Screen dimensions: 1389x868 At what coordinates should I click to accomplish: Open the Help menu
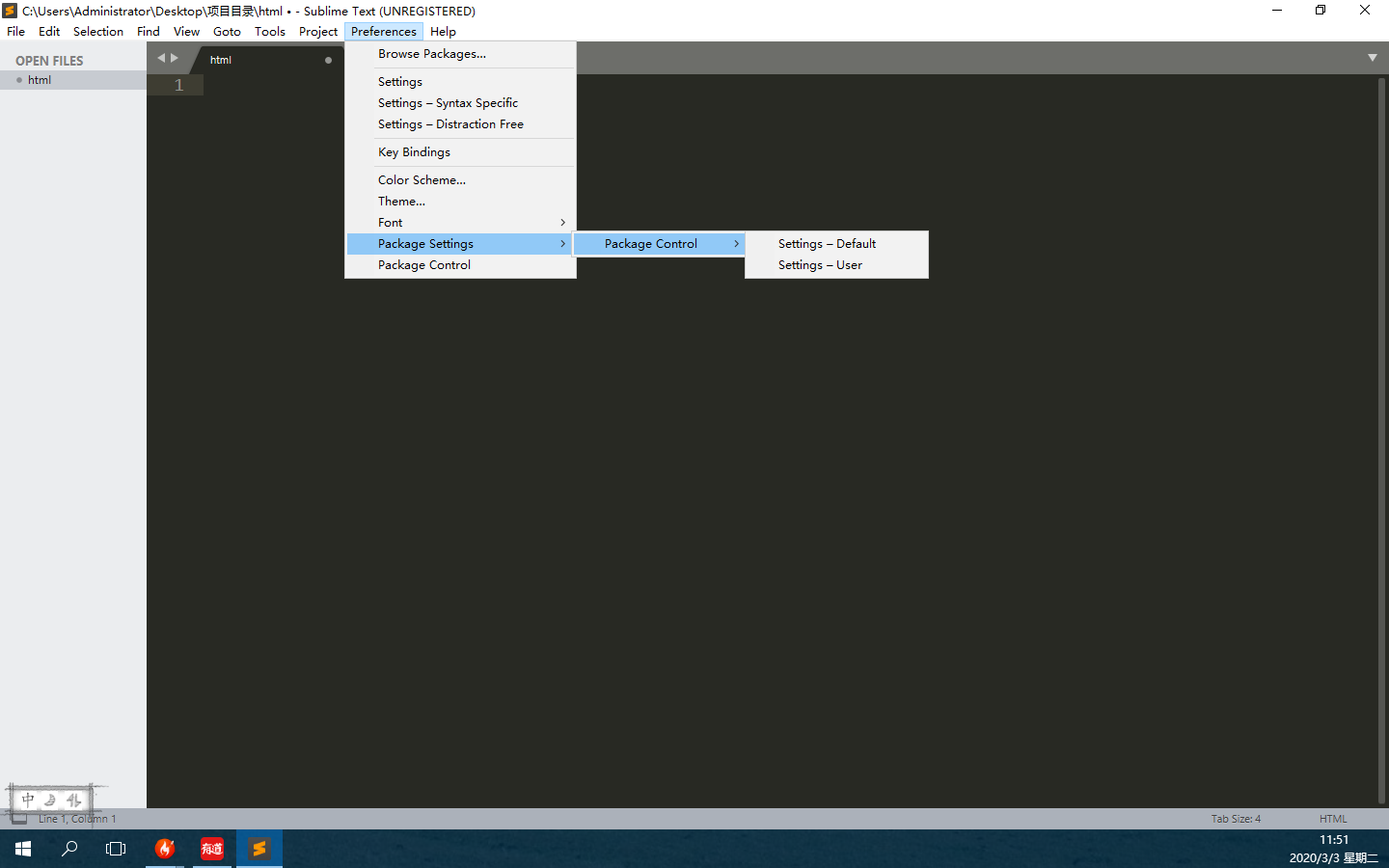click(443, 31)
